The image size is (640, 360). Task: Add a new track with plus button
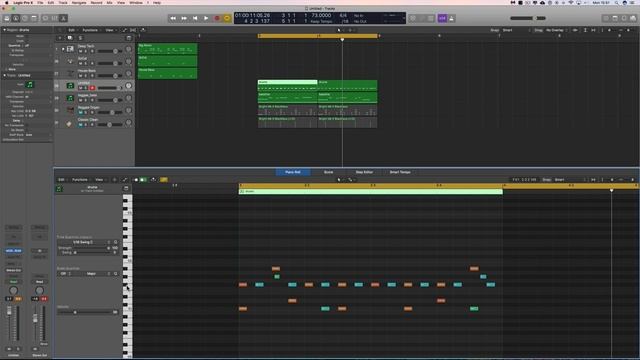pos(60,38)
